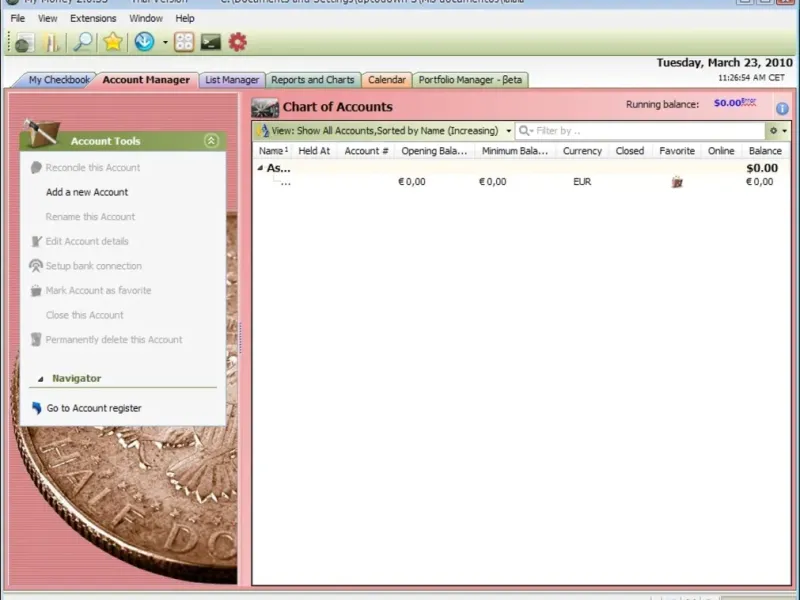Switch to List Manager tab
Viewport: 800px width, 600px height.
pyautogui.click(x=232, y=80)
